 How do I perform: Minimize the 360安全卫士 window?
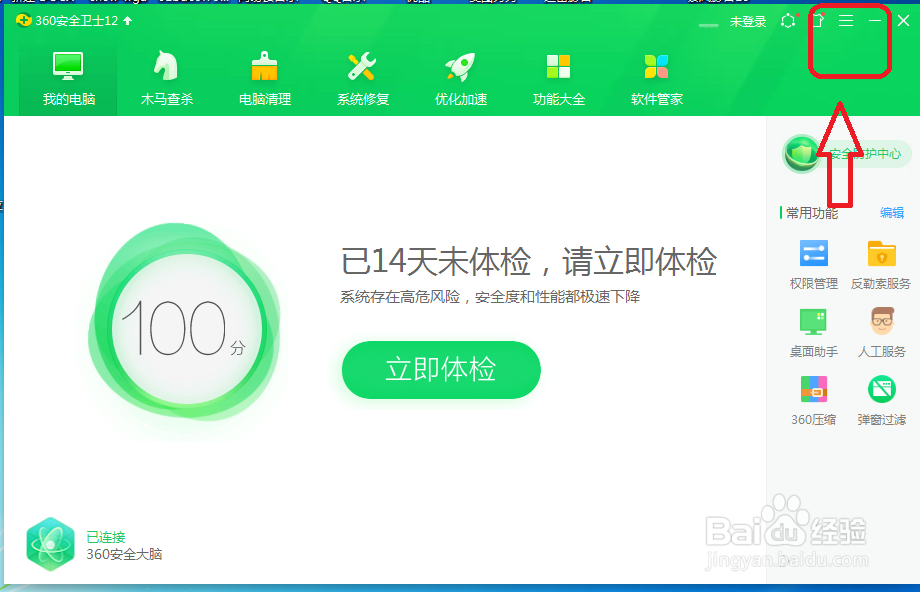tap(875, 21)
